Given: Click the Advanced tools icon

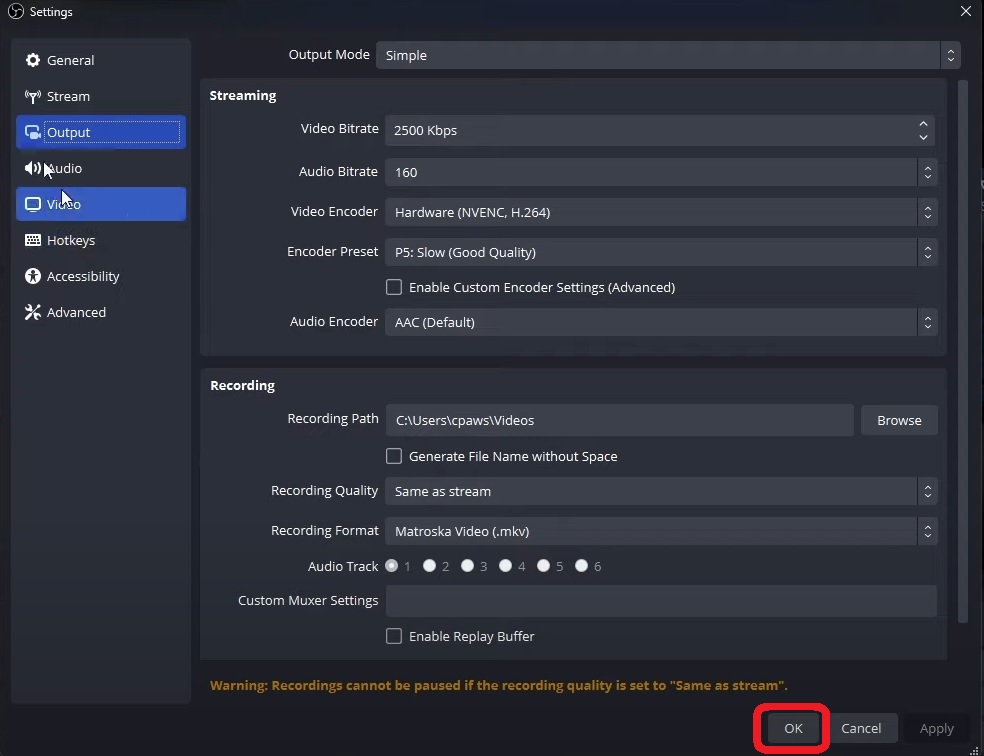Looking at the screenshot, I should (x=33, y=312).
